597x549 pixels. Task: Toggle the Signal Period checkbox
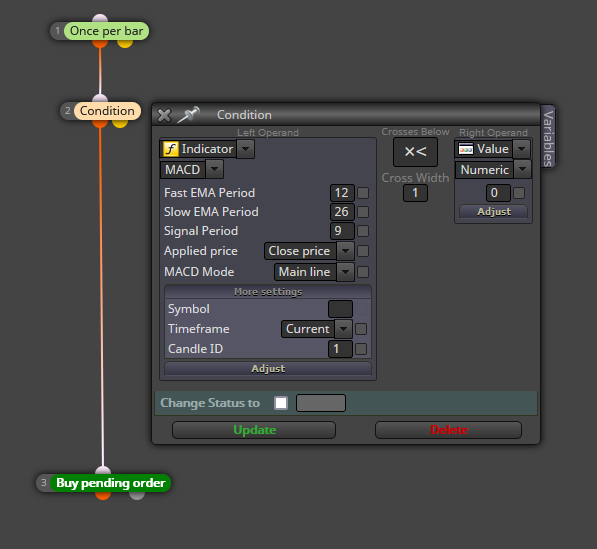click(x=363, y=231)
